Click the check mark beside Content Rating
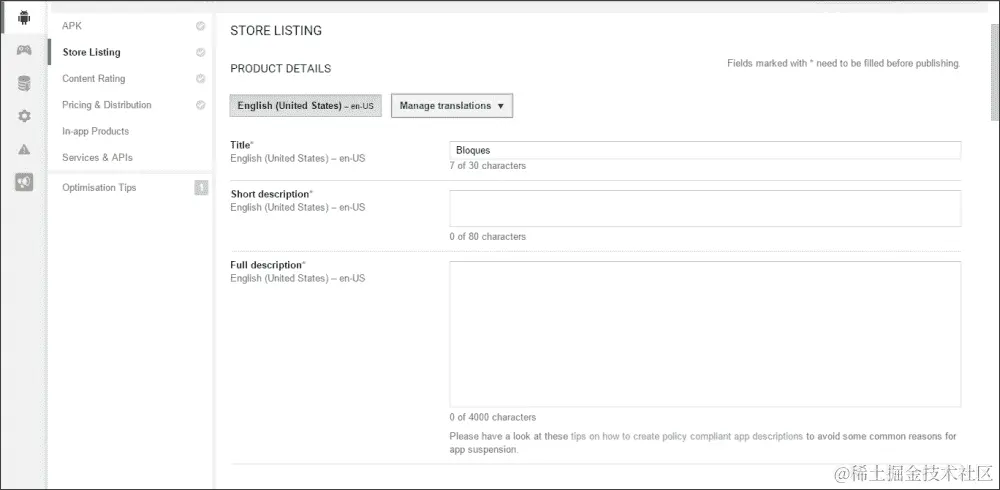Screen dimensions: 1000x490 (x=200, y=78)
